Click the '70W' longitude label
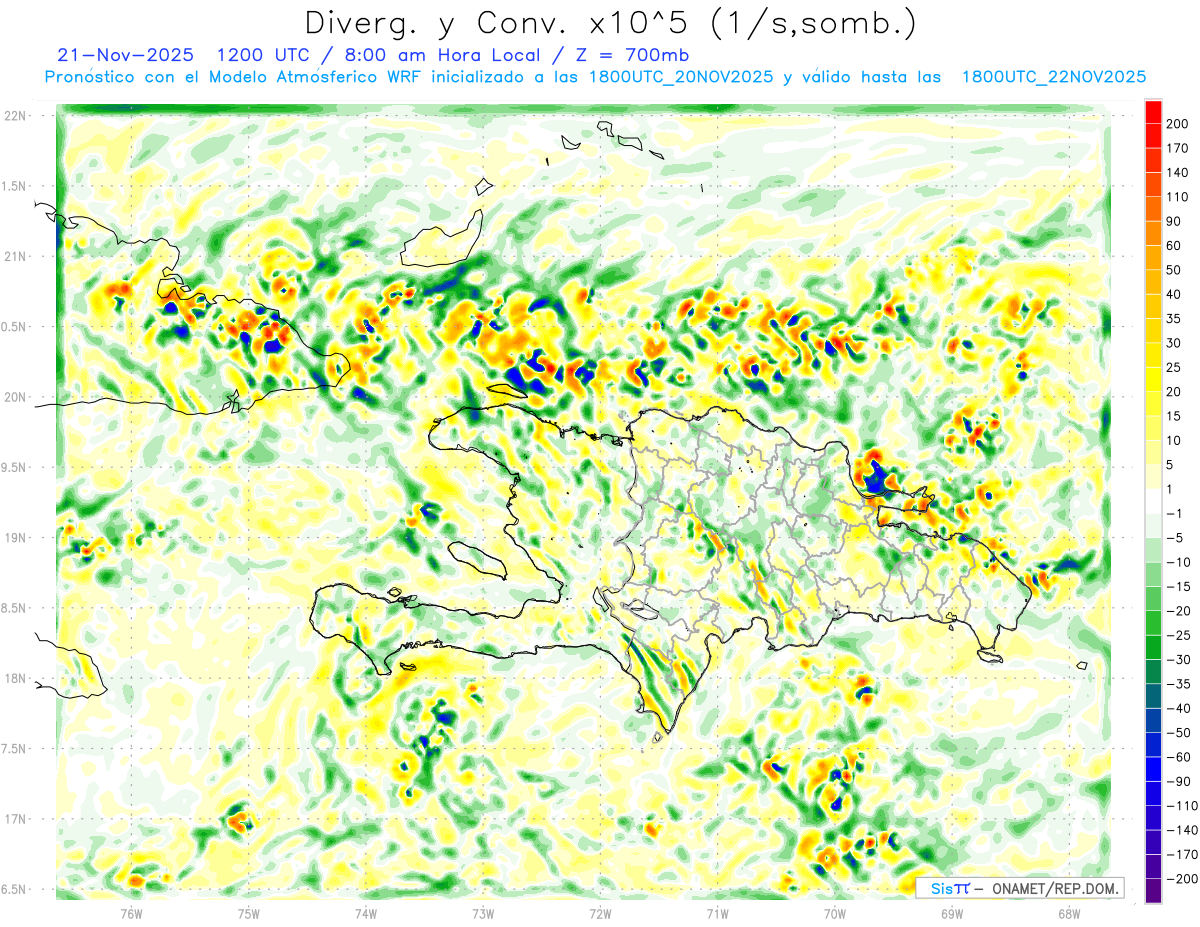 (x=834, y=913)
